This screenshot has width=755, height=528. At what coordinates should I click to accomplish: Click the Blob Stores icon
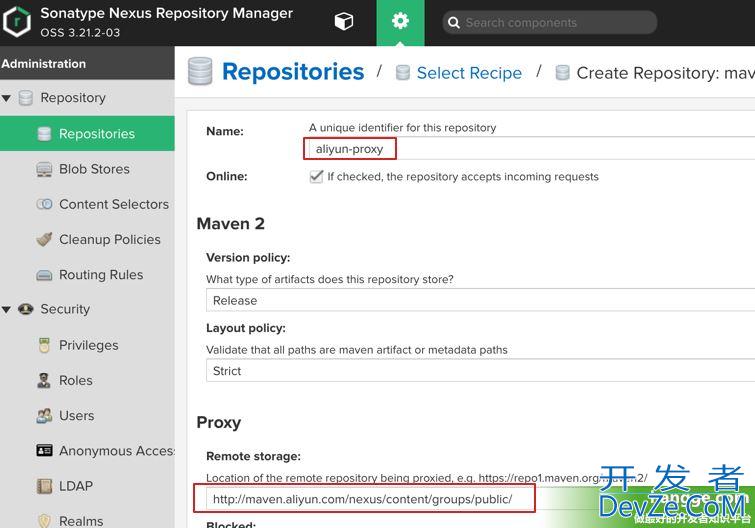click(x=44, y=169)
